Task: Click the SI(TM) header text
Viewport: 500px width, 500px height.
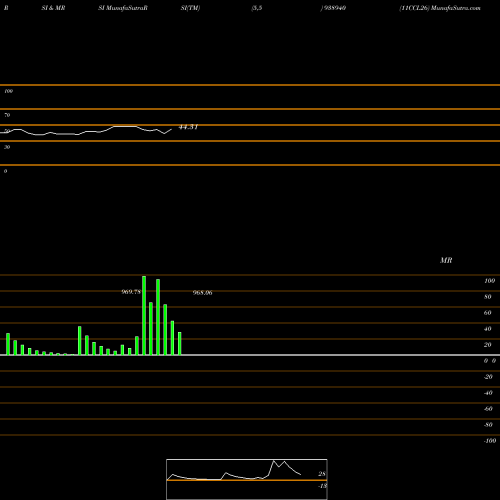Action: pyautogui.click(x=190, y=8)
